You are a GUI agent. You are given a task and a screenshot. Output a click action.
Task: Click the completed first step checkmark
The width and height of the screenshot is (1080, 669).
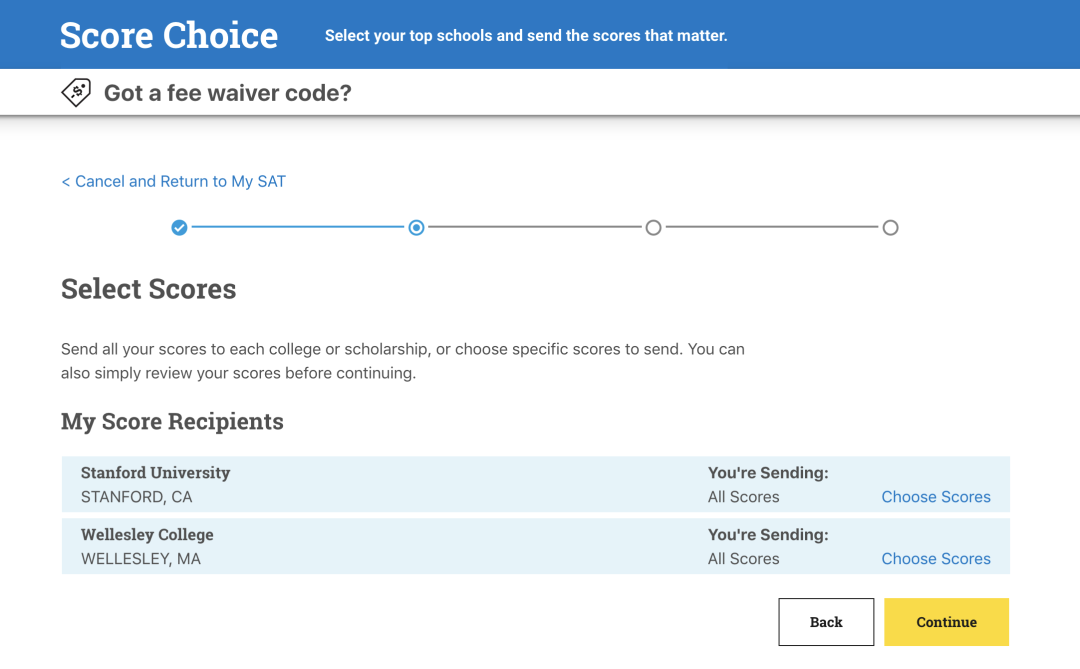point(179,228)
